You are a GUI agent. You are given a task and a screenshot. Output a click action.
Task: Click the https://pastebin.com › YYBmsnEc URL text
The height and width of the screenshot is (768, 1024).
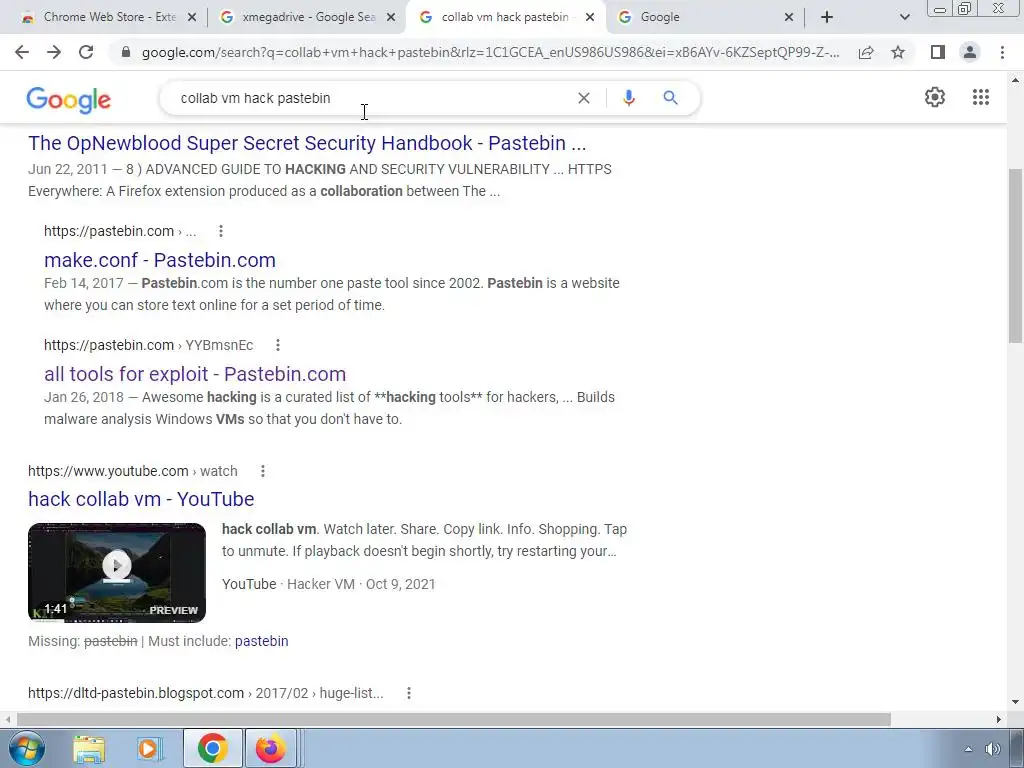[x=148, y=345]
